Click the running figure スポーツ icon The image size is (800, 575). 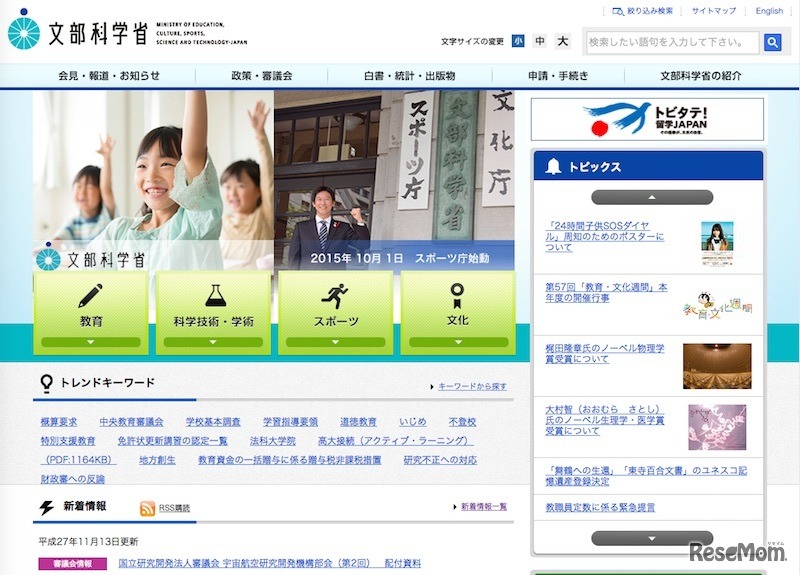click(x=335, y=296)
